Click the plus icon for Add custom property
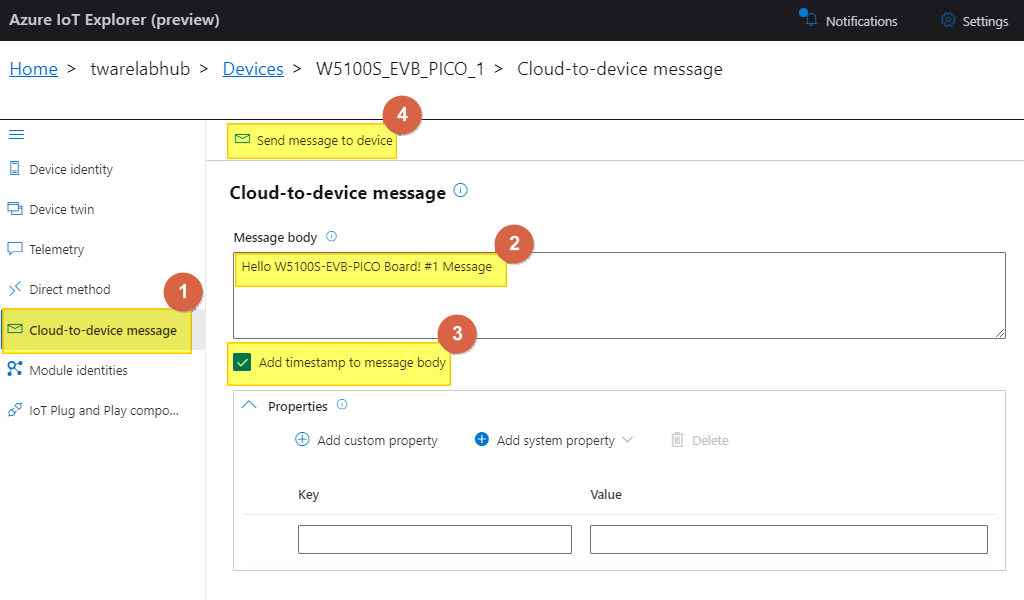Viewport: 1024px width, 600px height. coord(302,439)
